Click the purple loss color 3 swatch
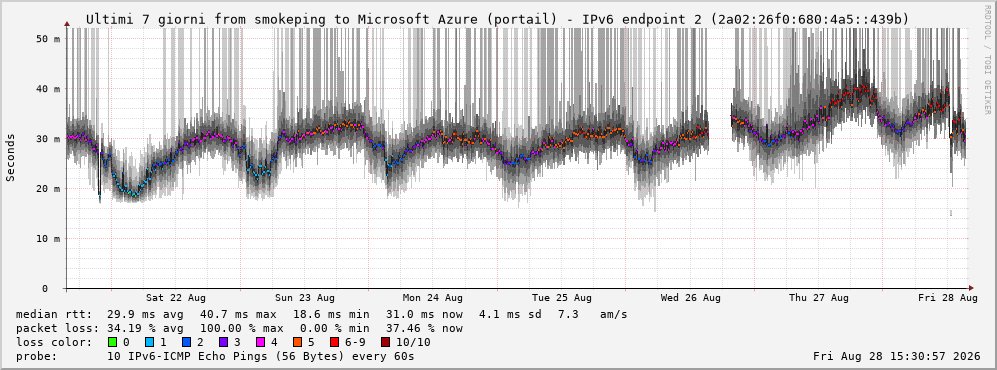This screenshot has height=370, width=997. point(223,342)
